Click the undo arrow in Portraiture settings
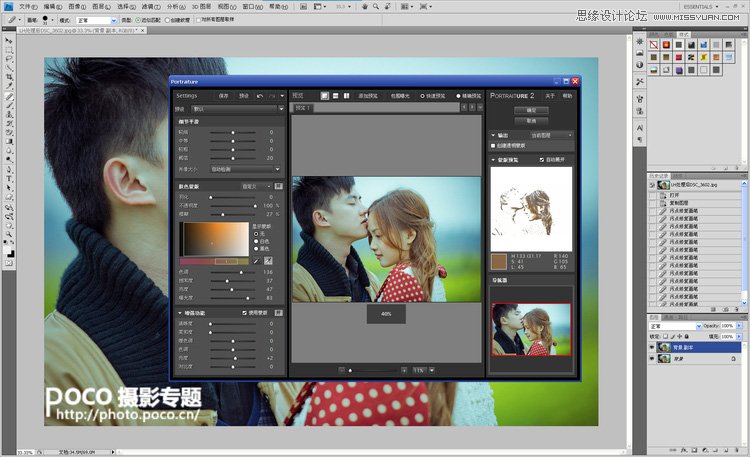750x457 pixels. [259, 95]
